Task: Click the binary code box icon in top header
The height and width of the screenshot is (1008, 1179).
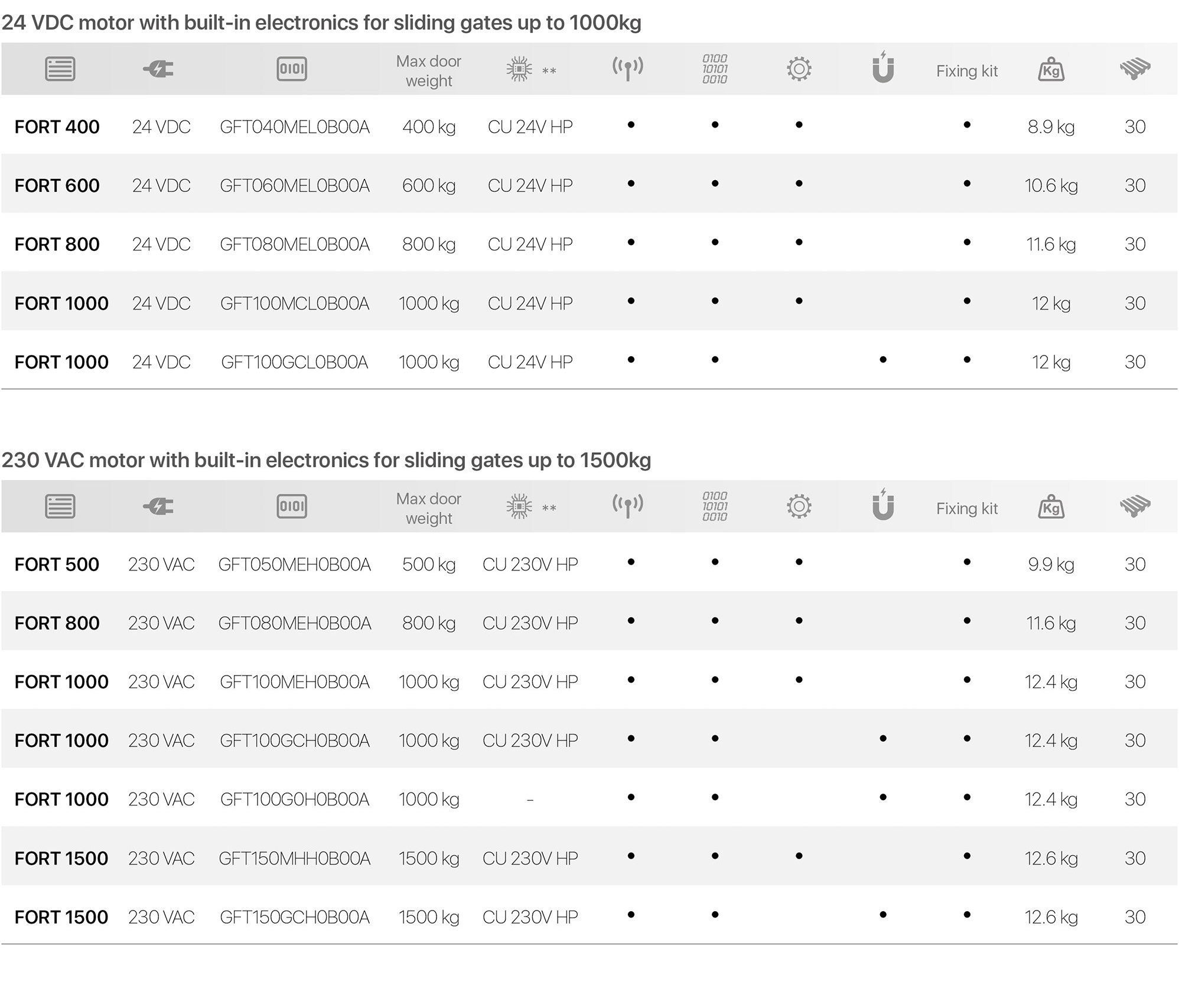Action: 292,69
